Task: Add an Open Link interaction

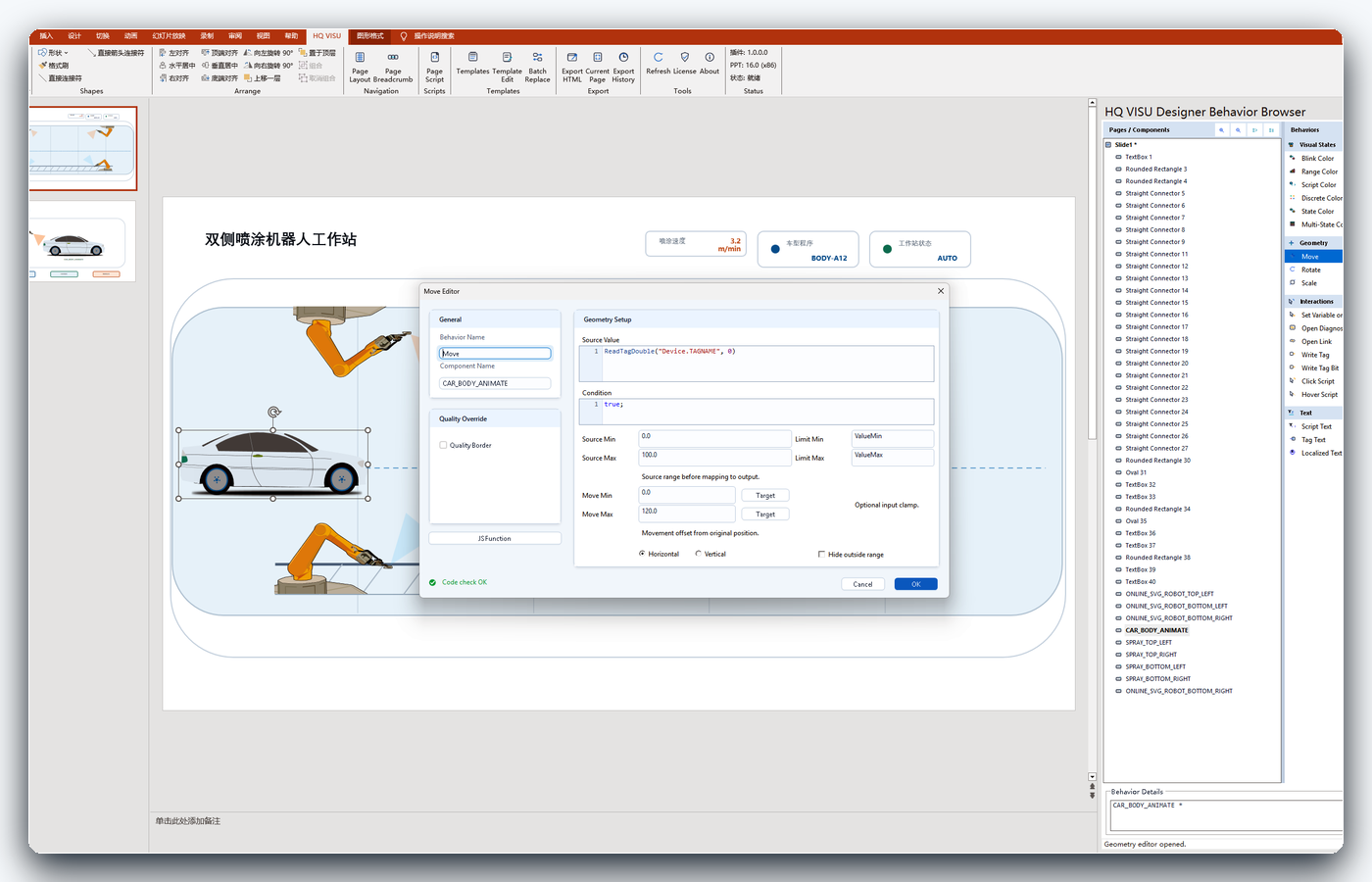Action: (1316, 341)
